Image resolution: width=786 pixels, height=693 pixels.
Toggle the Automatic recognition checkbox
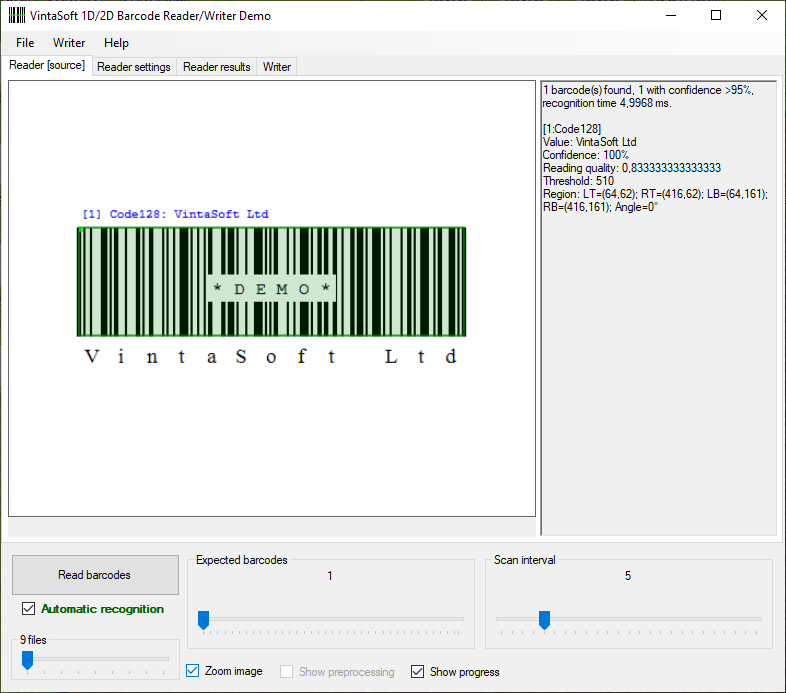point(29,609)
